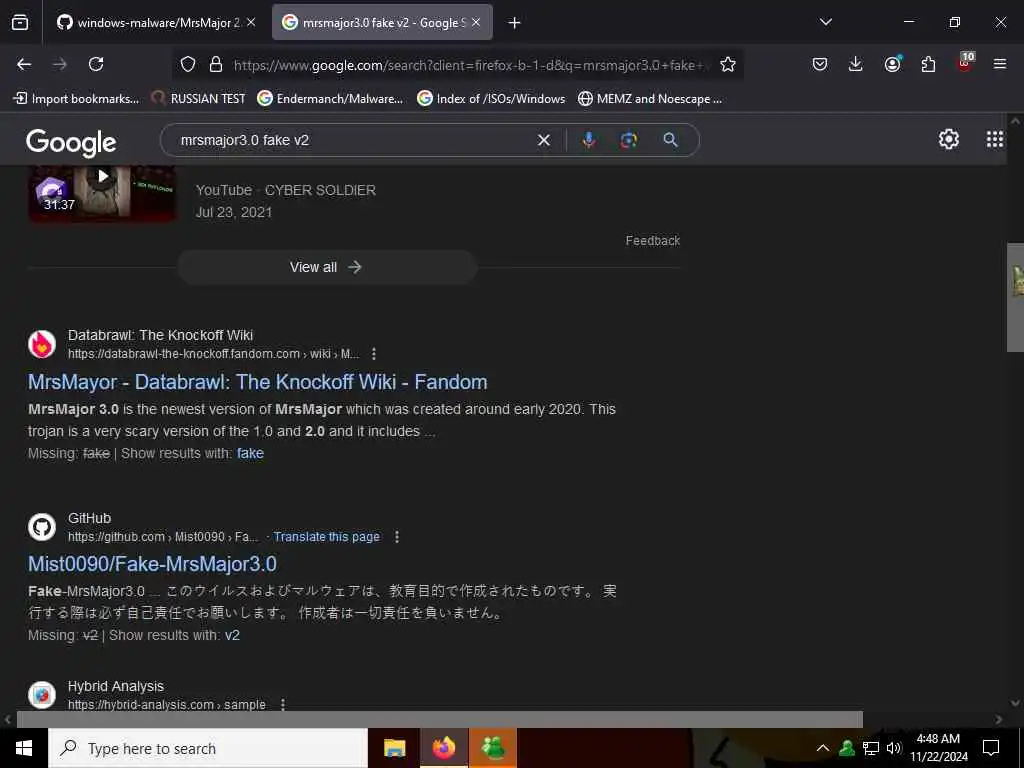Show results with v2 link
Image resolution: width=1024 pixels, height=768 pixels.
coord(232,635)
